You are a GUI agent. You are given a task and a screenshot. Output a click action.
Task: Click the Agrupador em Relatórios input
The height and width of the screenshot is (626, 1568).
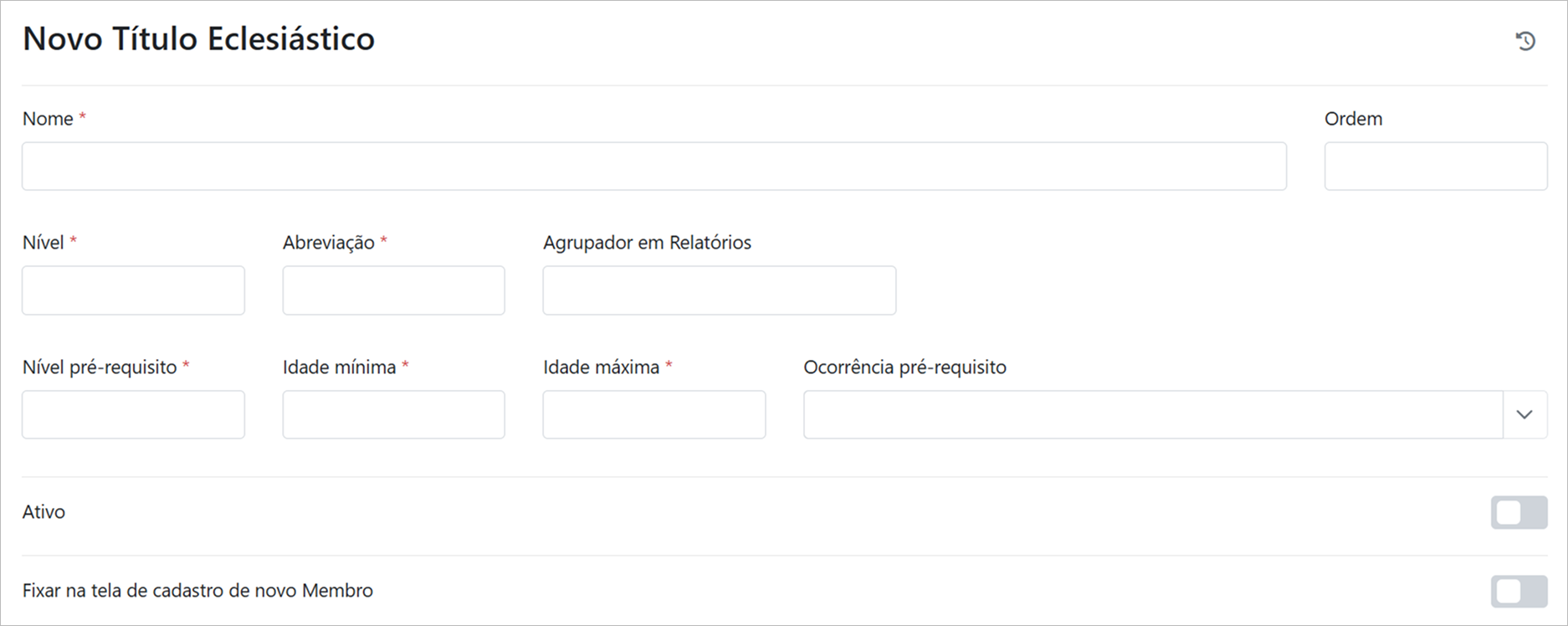(719, 290)
